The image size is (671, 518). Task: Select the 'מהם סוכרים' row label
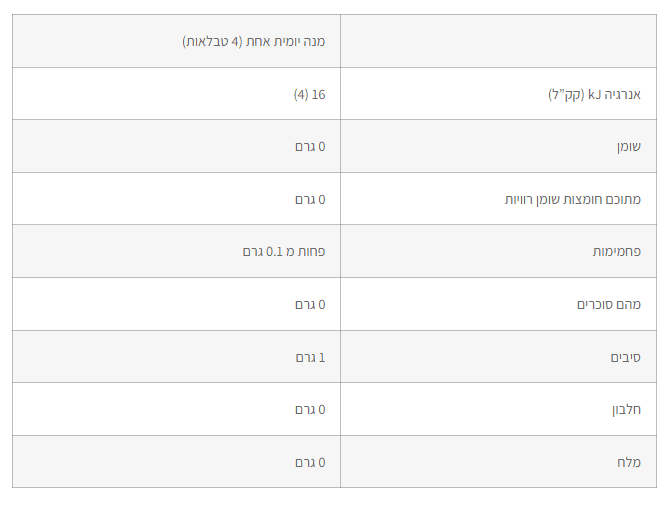pos(608,305)
